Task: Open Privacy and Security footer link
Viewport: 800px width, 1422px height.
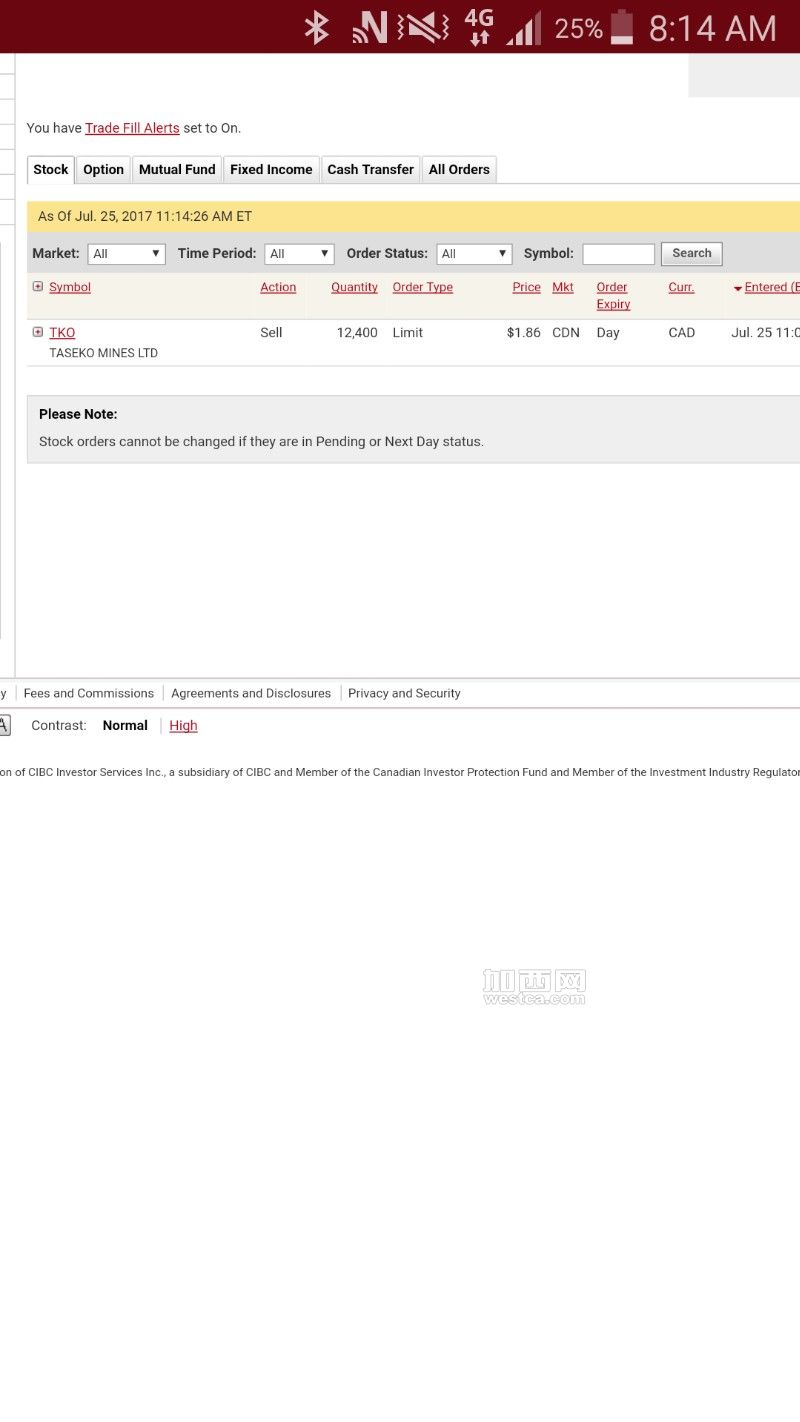Action: [404, 693]
